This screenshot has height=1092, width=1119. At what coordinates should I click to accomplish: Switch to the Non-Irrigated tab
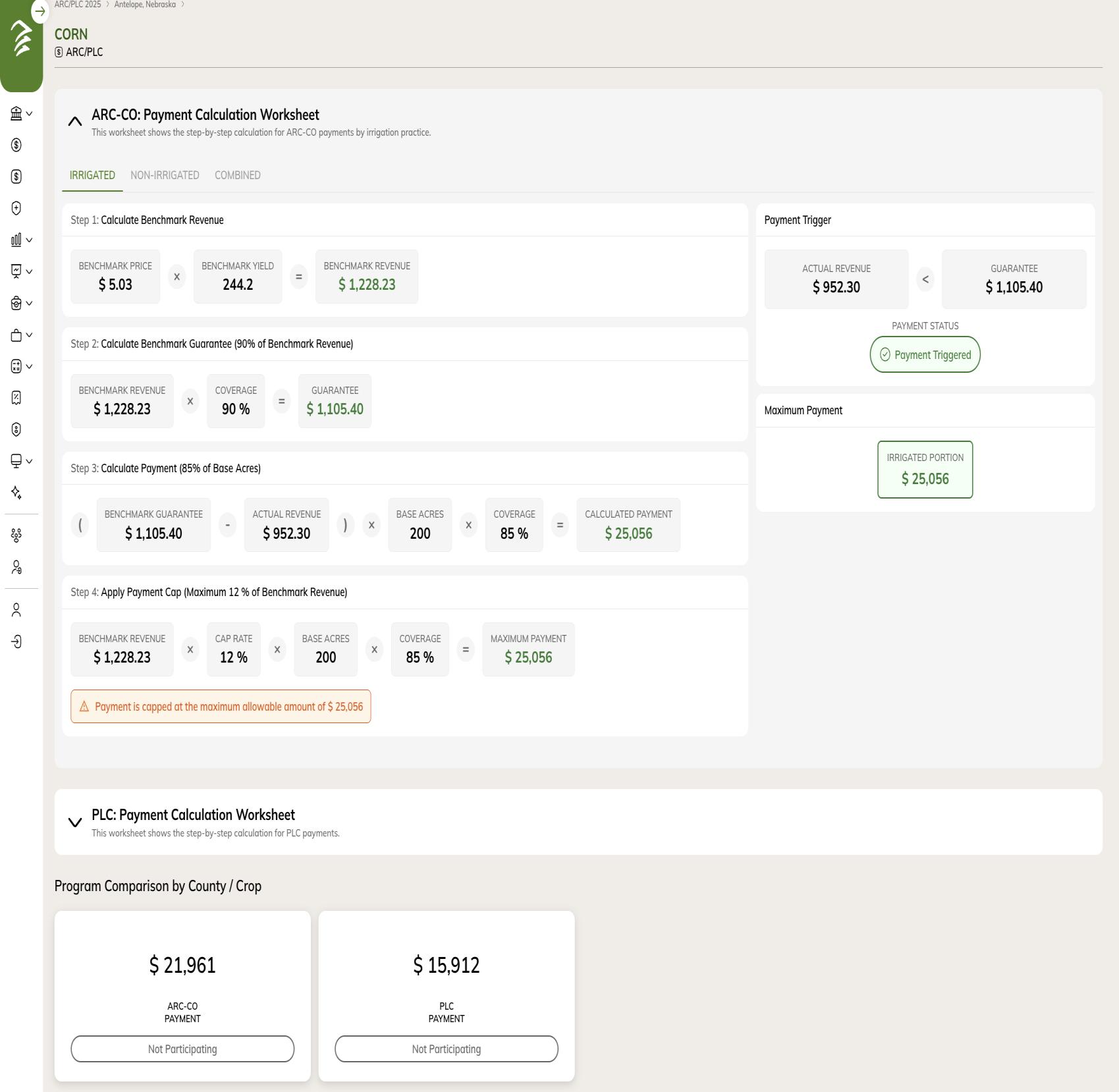click(165, 175)
